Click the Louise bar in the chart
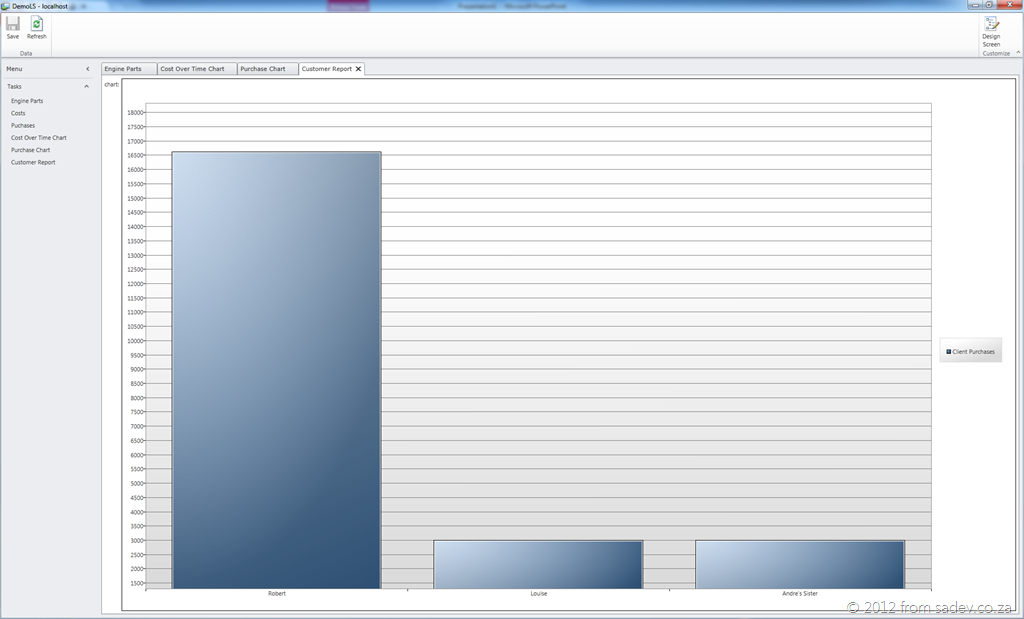The width and height of the screenshot is (1024, 619). (538, 564)
